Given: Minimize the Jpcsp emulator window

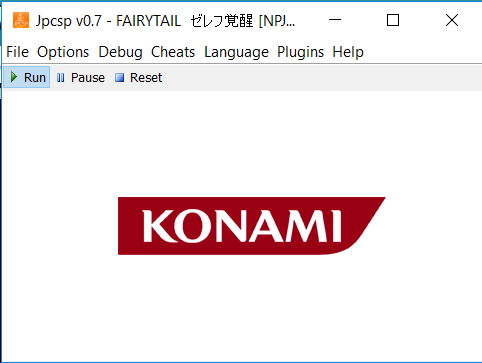Looking at the screenshot, I should coord(335,20).
